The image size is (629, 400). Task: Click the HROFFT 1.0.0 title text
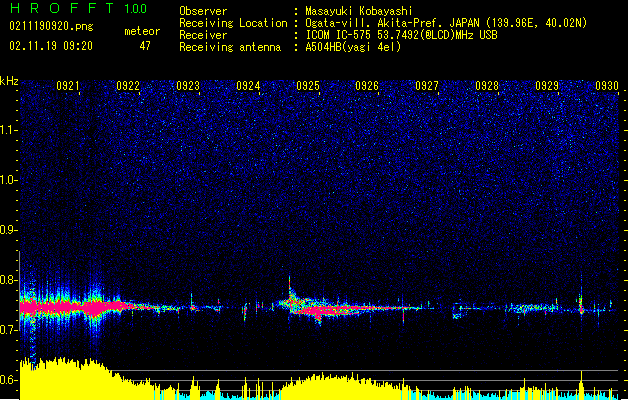(78, 8)
